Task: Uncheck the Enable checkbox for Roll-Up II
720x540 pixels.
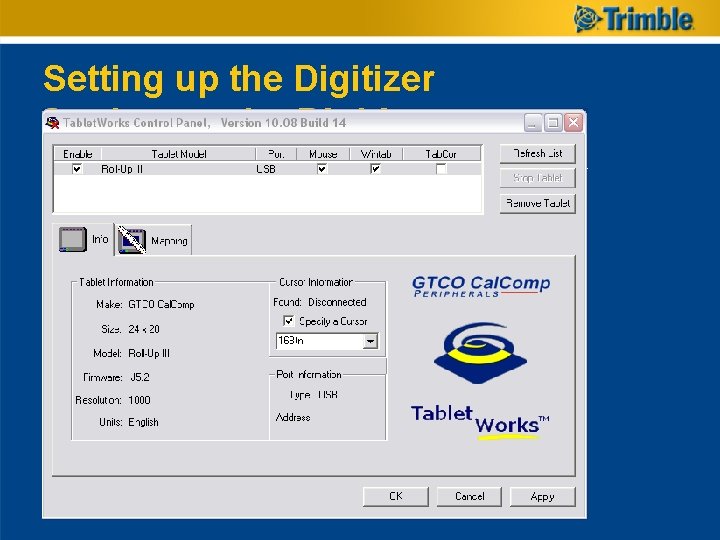Action: point(77,169)
